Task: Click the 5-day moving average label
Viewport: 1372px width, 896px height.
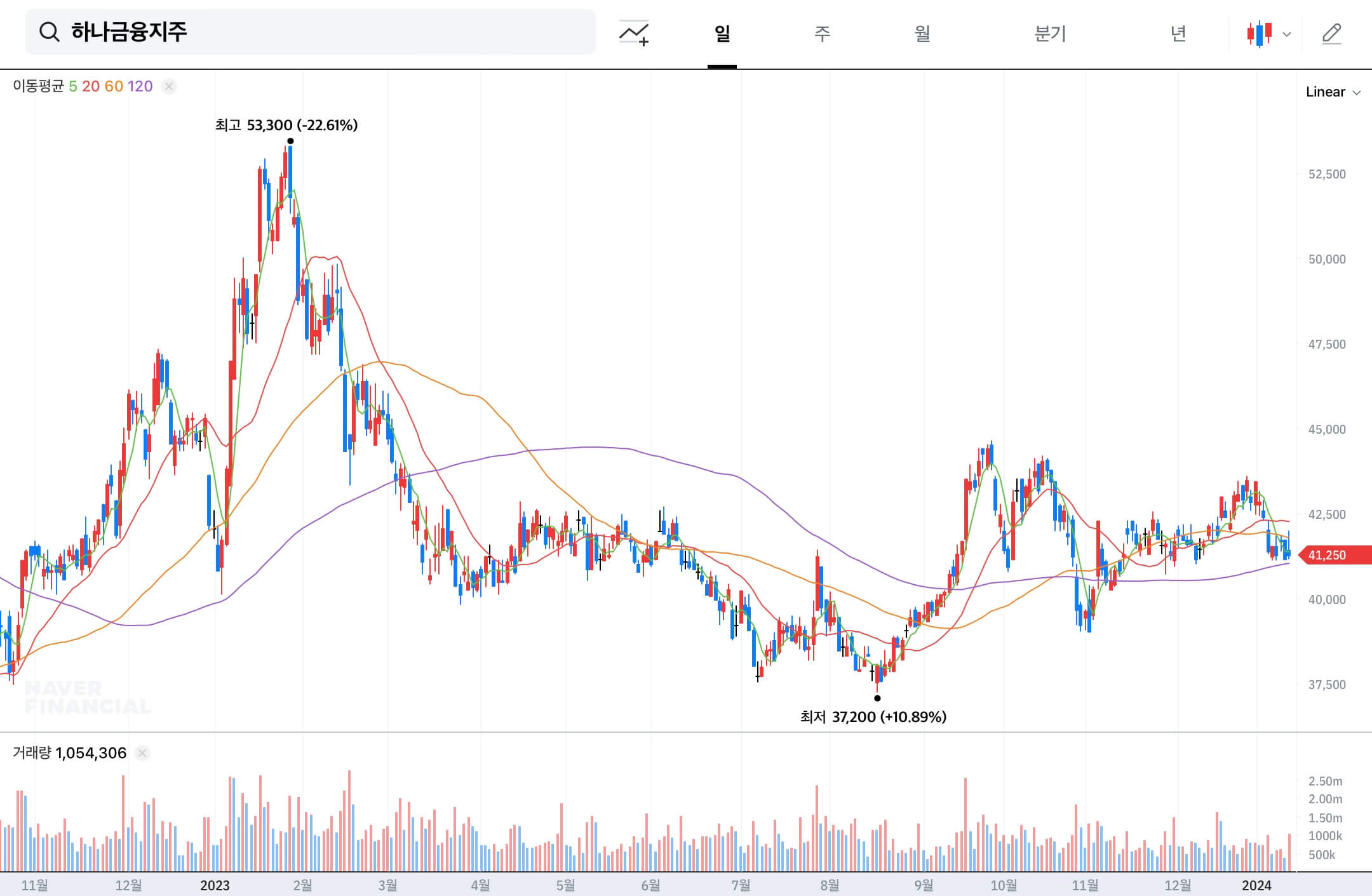Action: click(73, 86)
